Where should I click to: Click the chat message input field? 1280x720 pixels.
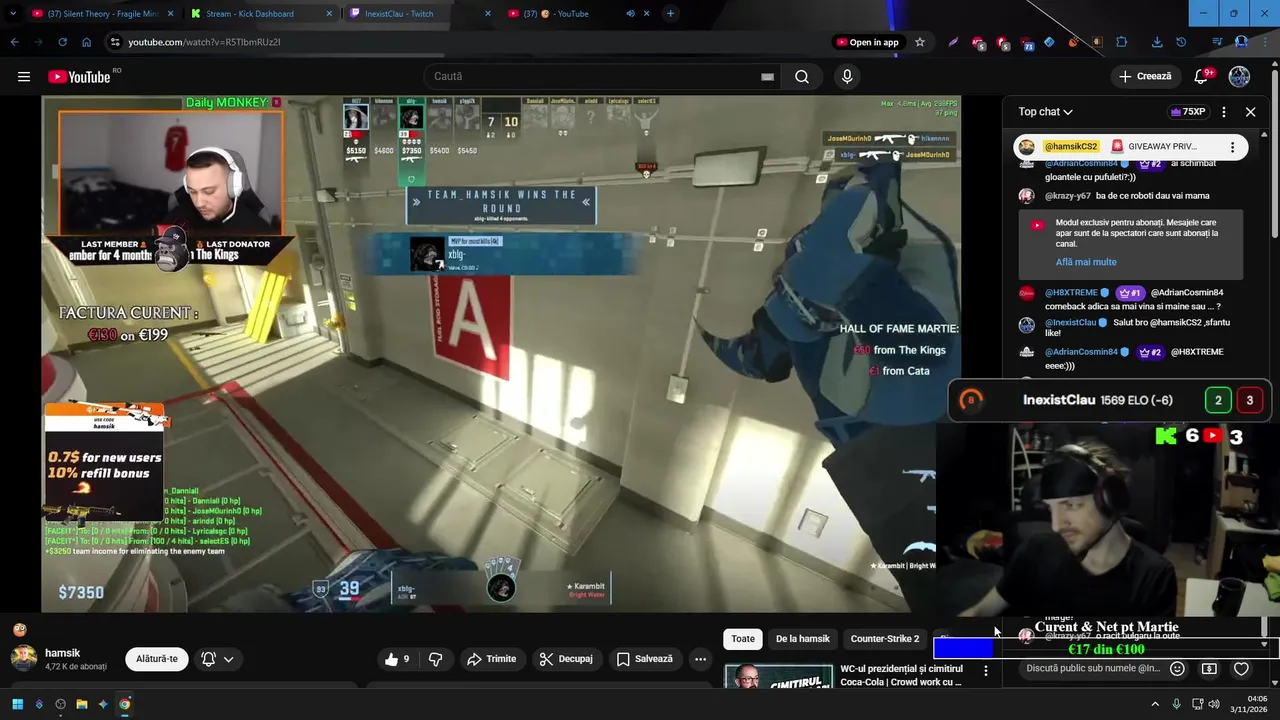click(1093, 668)
